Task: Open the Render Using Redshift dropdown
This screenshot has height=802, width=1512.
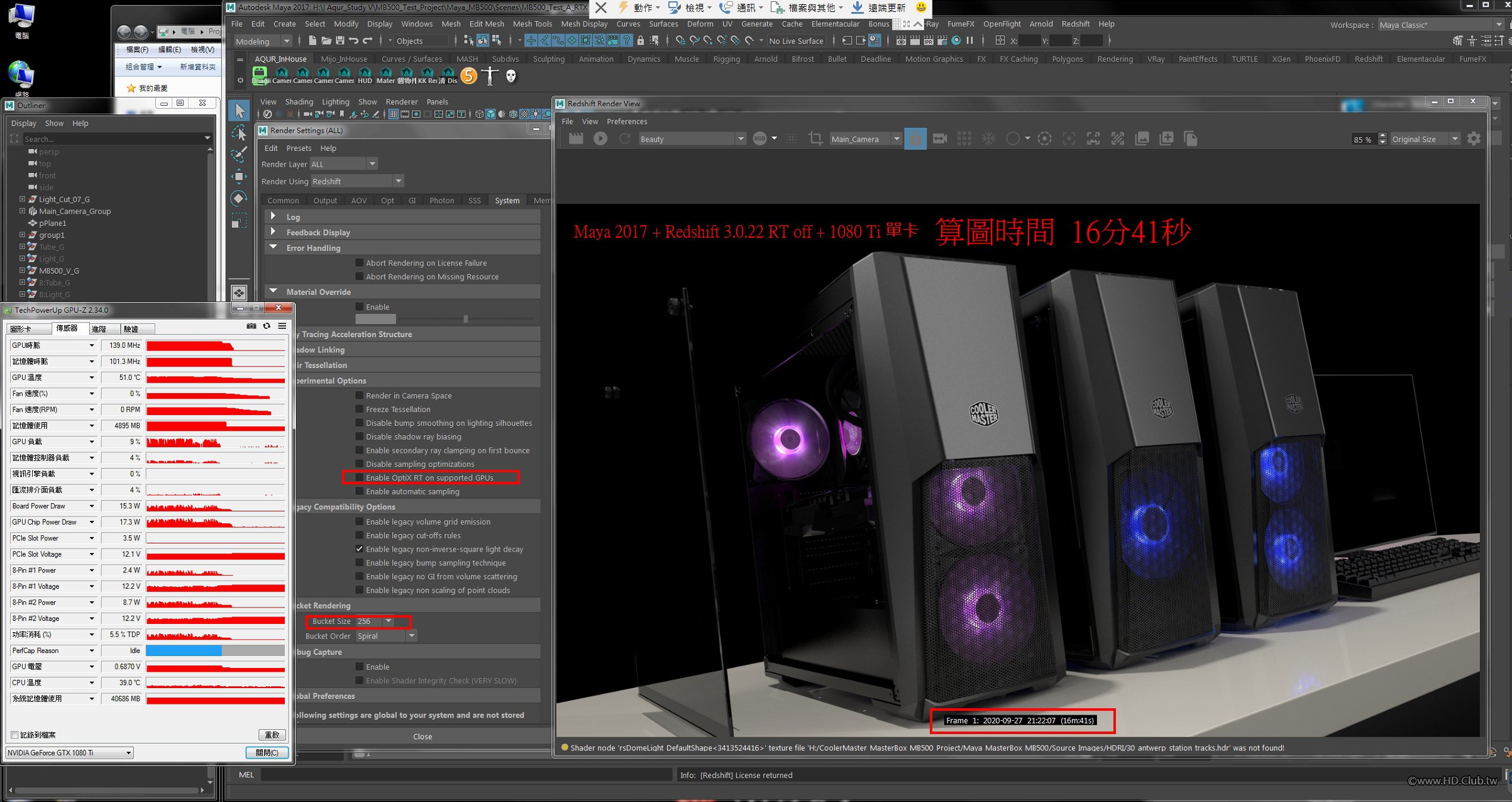Action: (357, 181)
